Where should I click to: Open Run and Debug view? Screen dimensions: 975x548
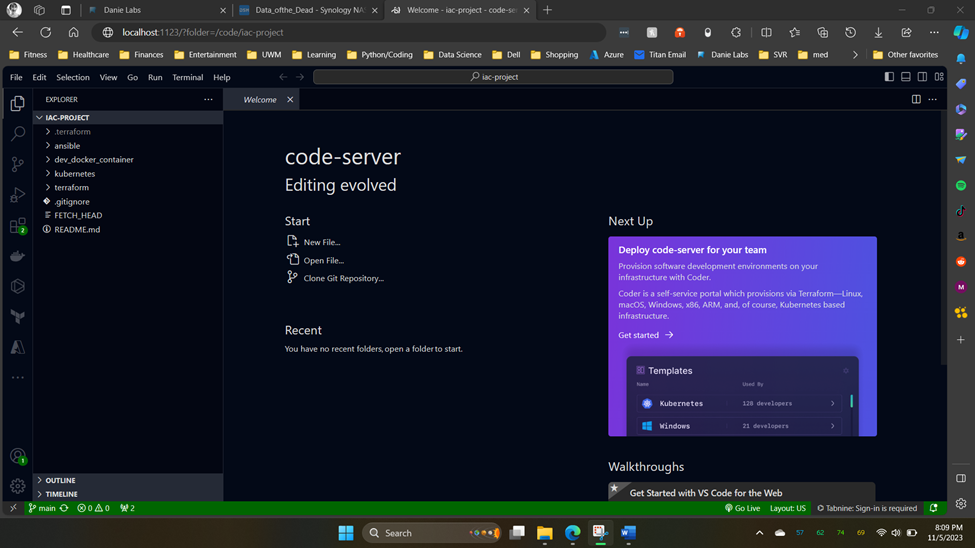click(17, 195)
